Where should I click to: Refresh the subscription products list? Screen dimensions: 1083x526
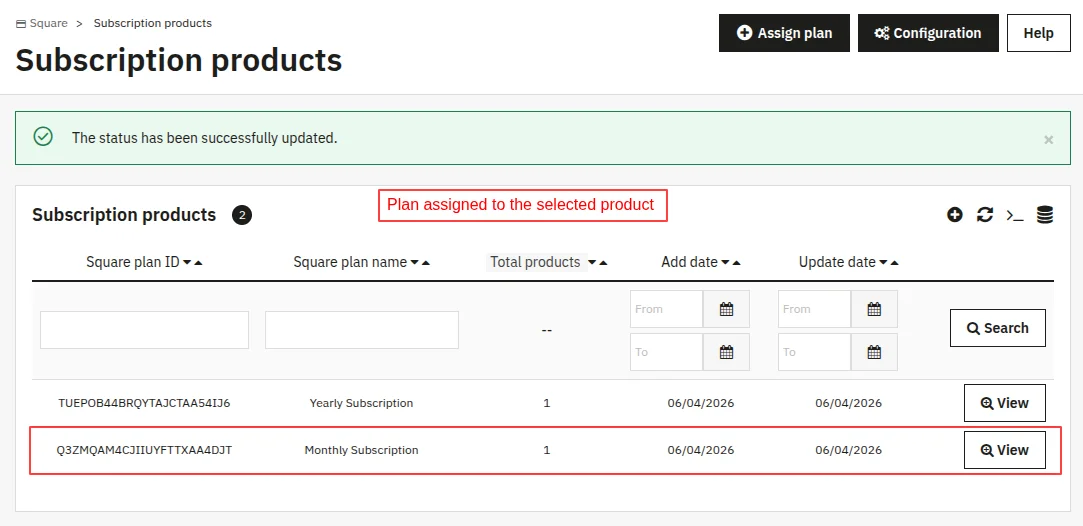click(984, 215)
